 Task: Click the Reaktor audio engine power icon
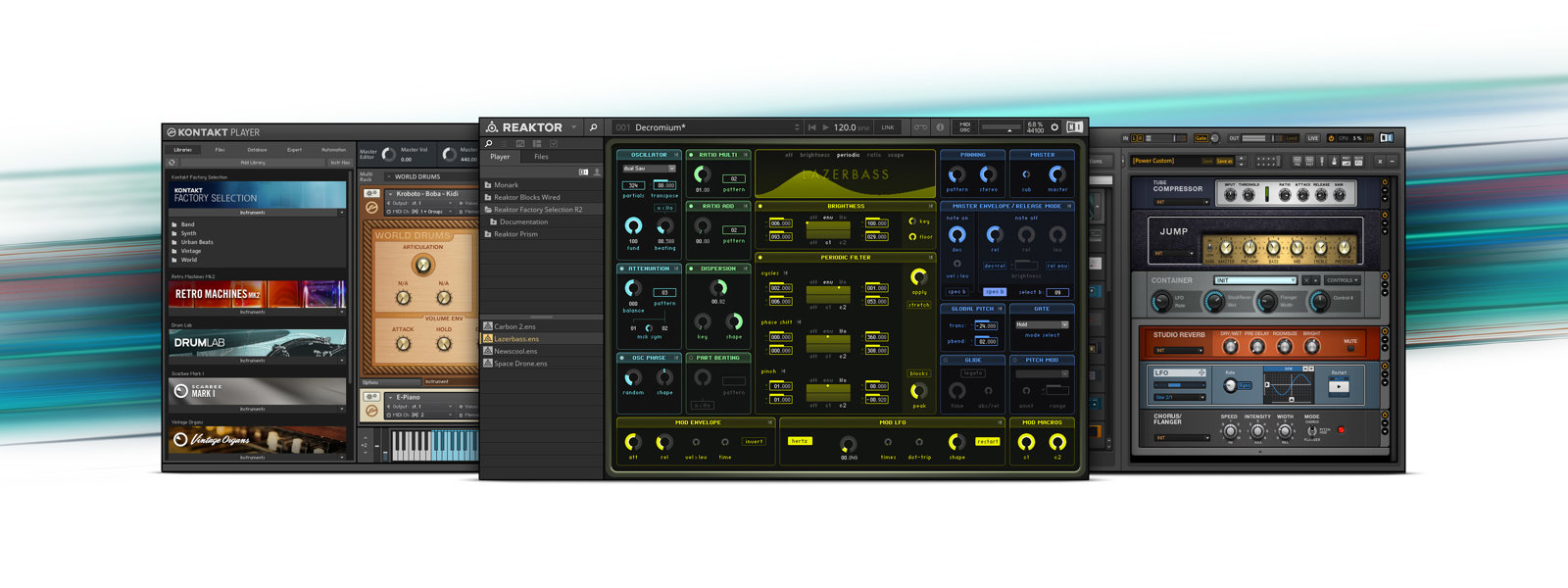pyautogui.click(x=1055, y=127)
